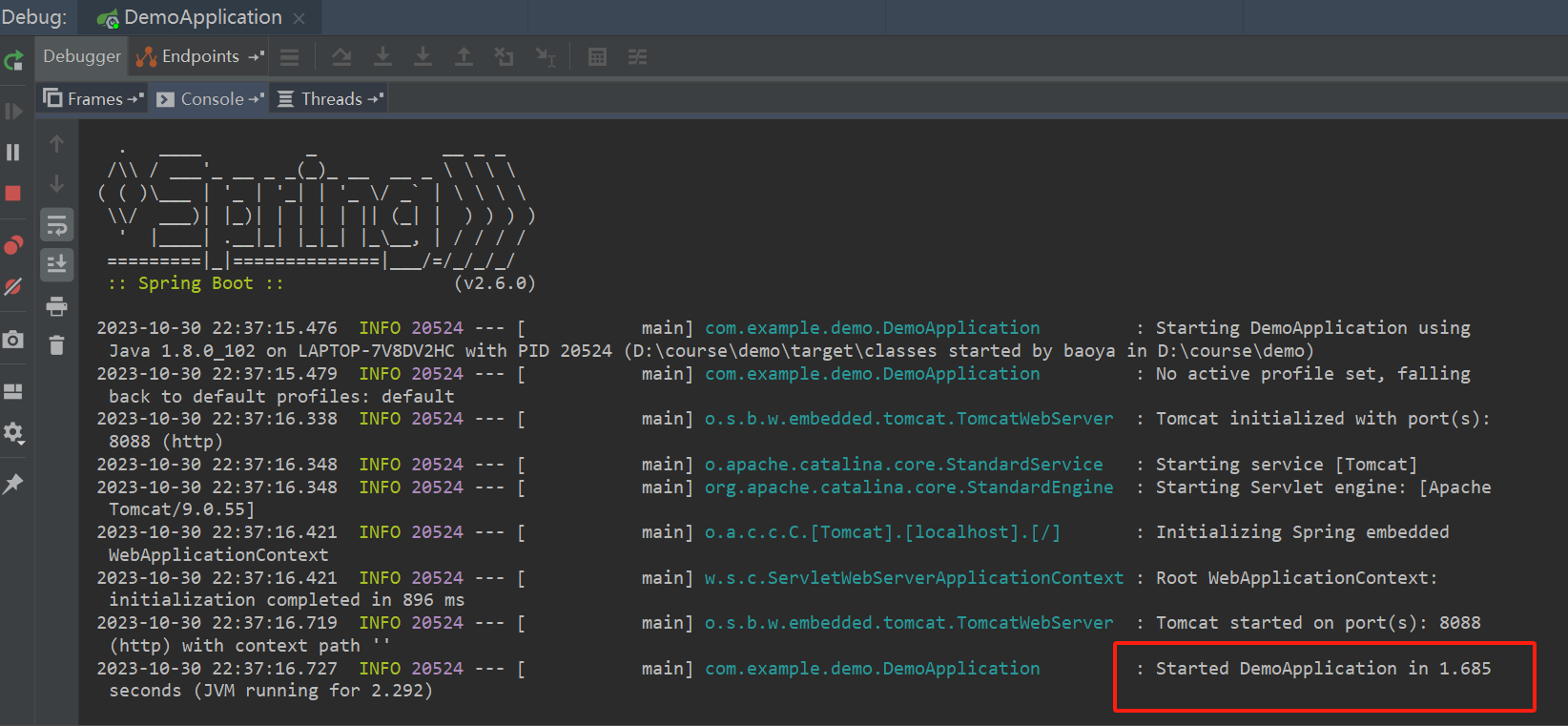The width and height of the screenshot is (1568, 726).
Task: Click "8088 (http)" console line
Action: point(165,442)
